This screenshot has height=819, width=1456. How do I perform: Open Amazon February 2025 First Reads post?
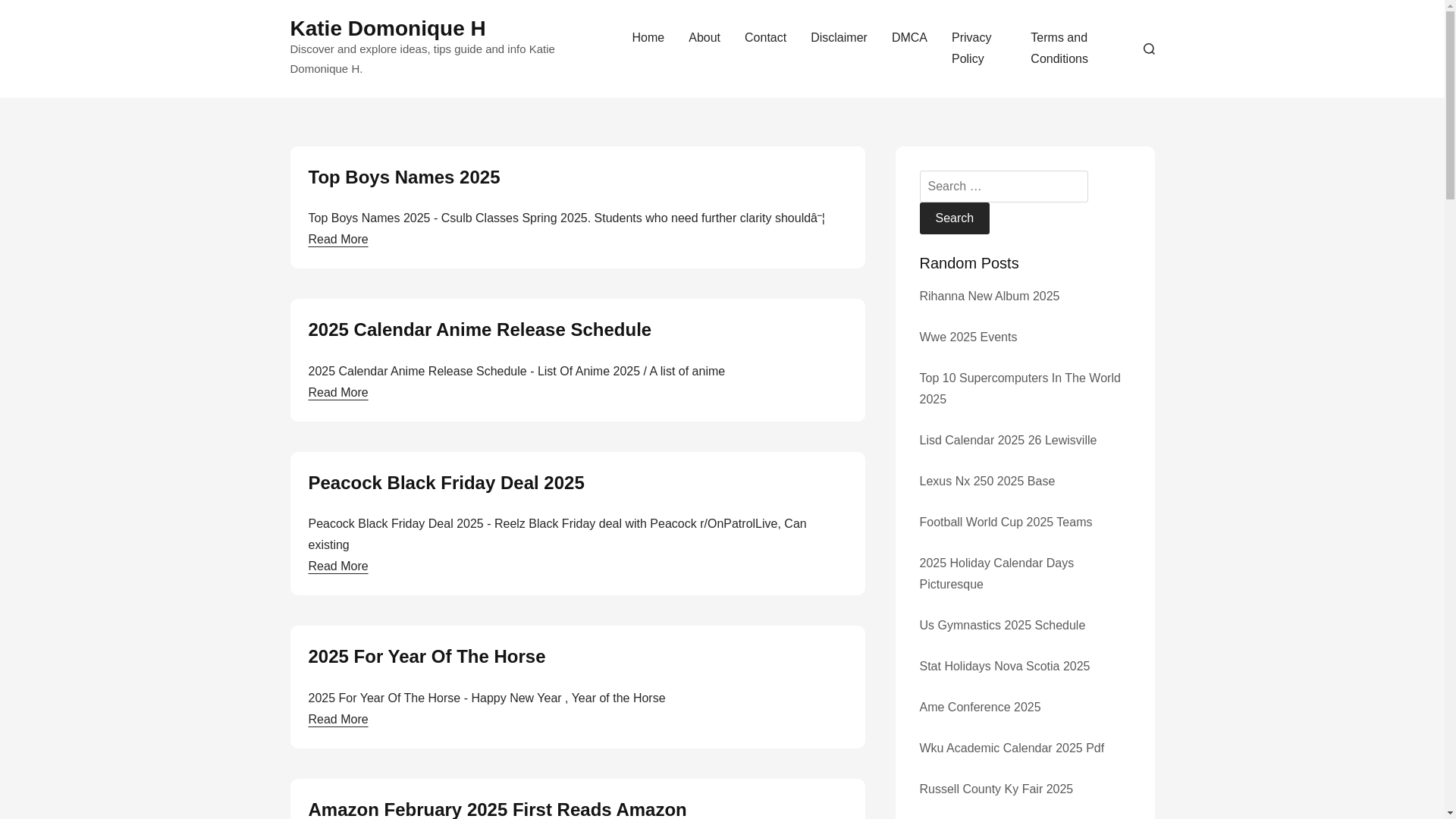[497, 808]
